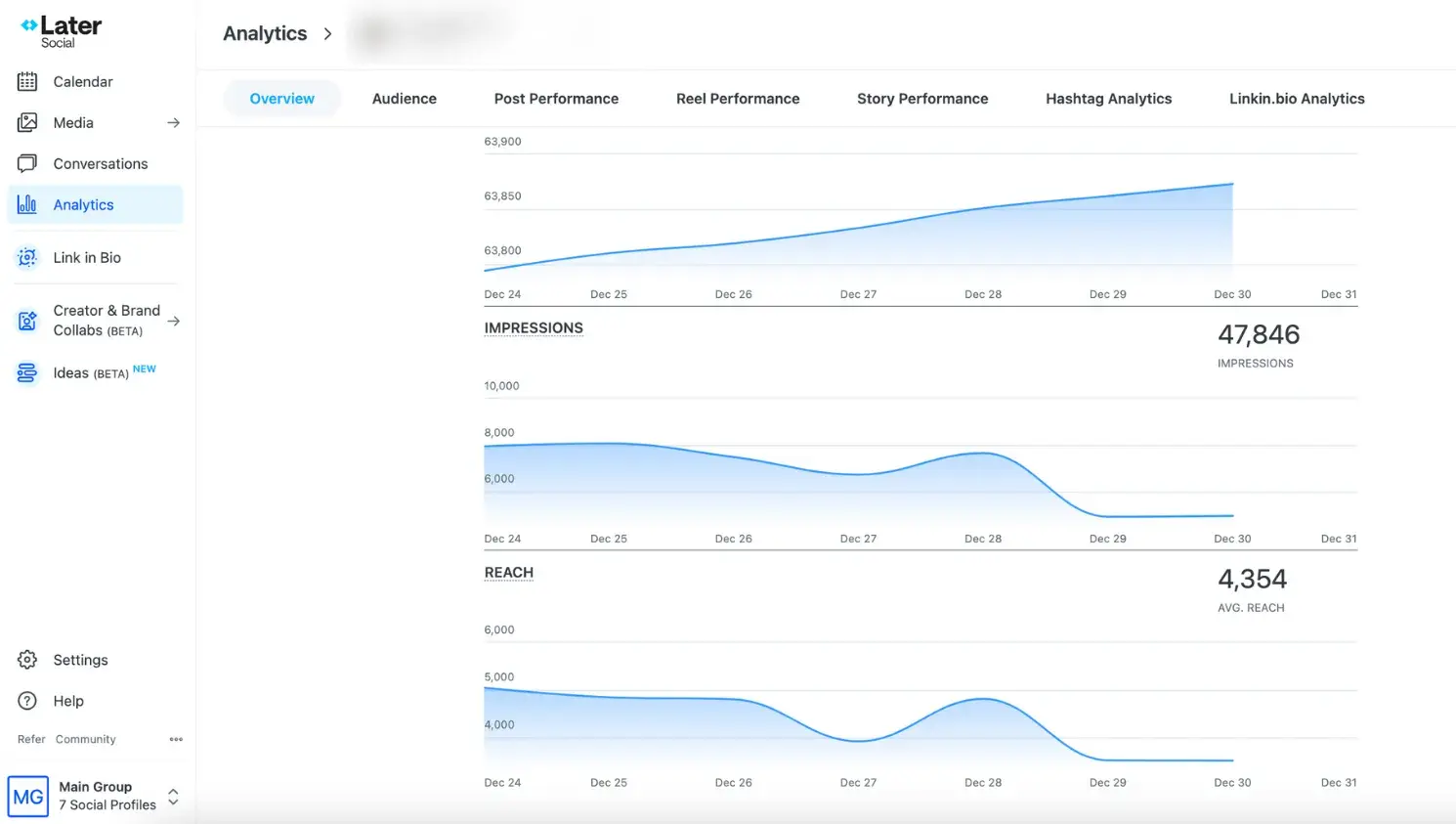Image resolution: width=1456 pixels, height=824 pixels.
Task: Open the Post Performance tab
Action: tap(556, 98)
